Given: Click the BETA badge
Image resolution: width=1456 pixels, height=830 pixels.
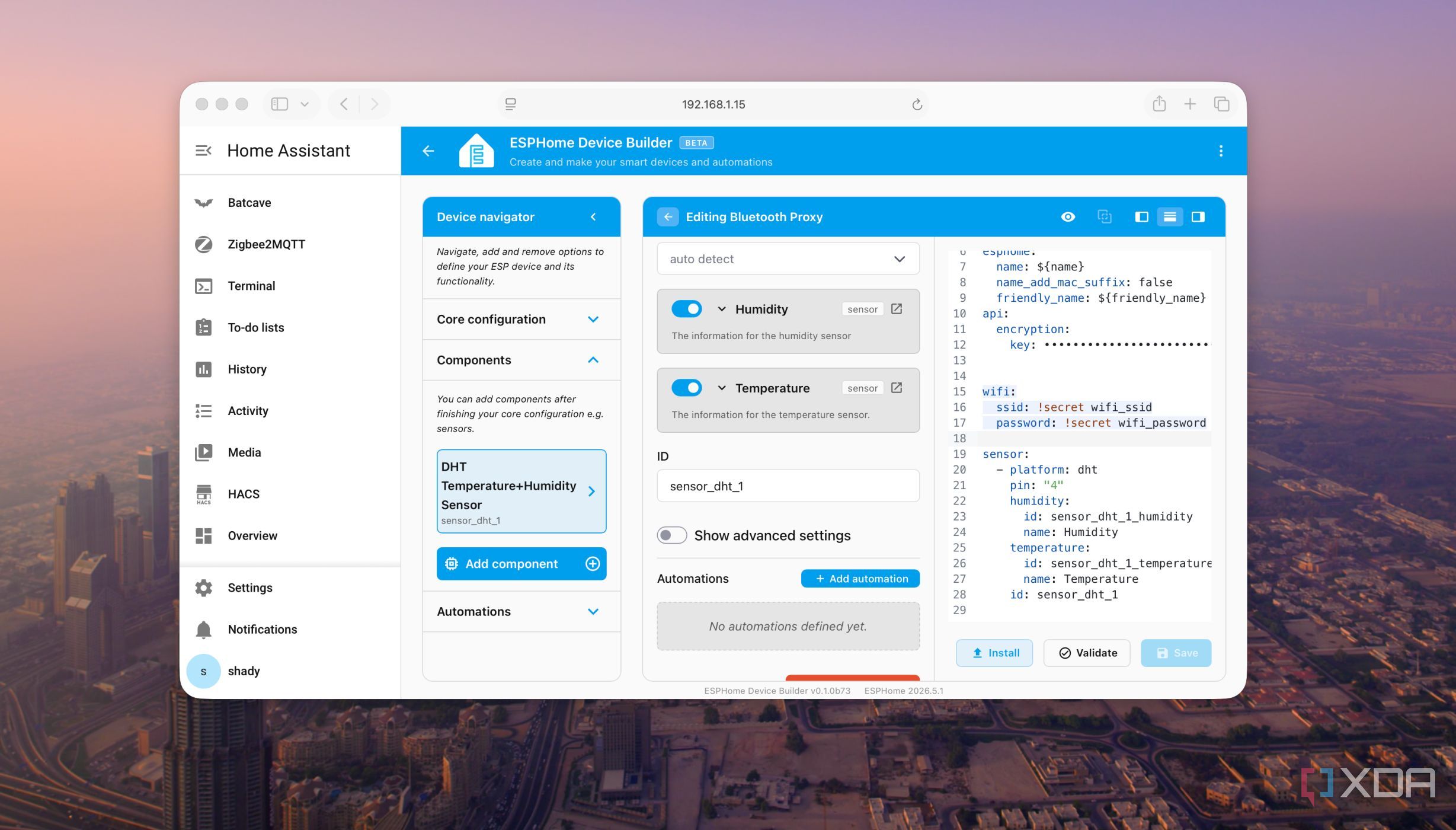Looking at the screenshot, I should pyautogui.click(x=696, y=143).
